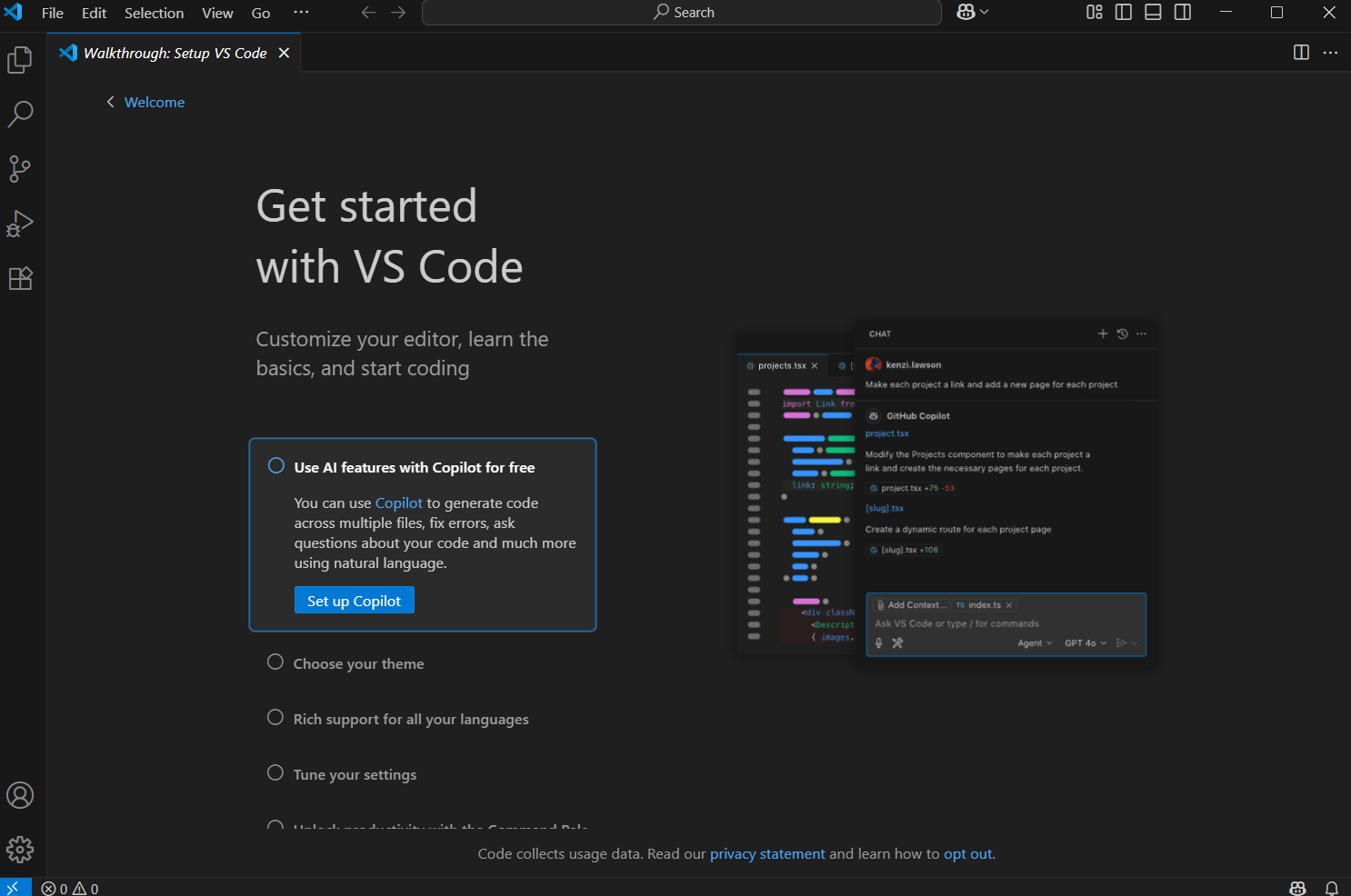Open the Copilot dropdown beside the search bar
Screen dimensions: 1351x896
972,12
